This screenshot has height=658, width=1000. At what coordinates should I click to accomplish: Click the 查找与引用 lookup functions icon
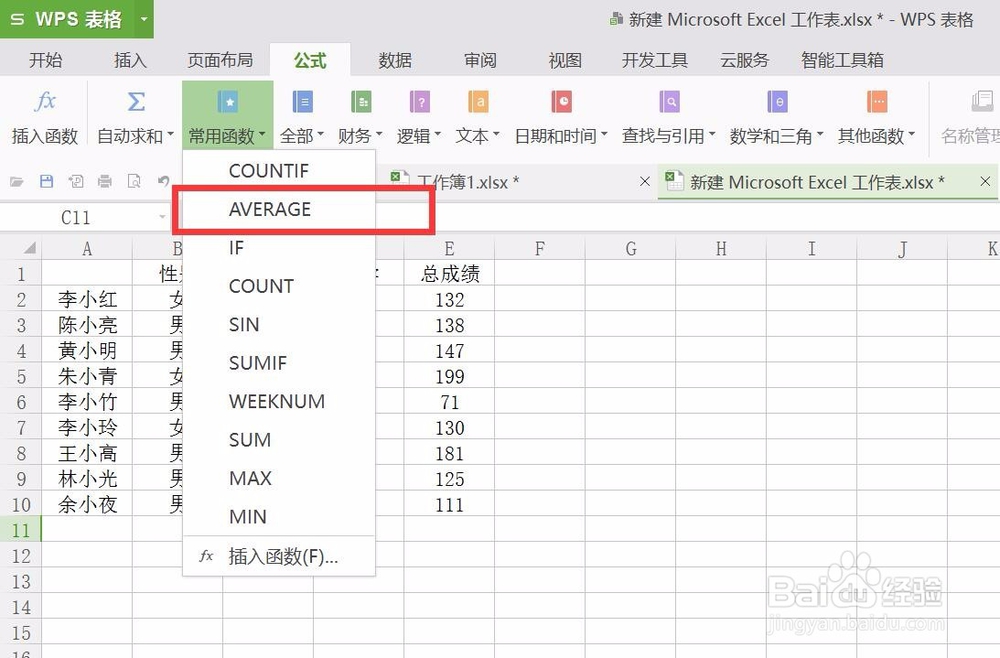668,115
